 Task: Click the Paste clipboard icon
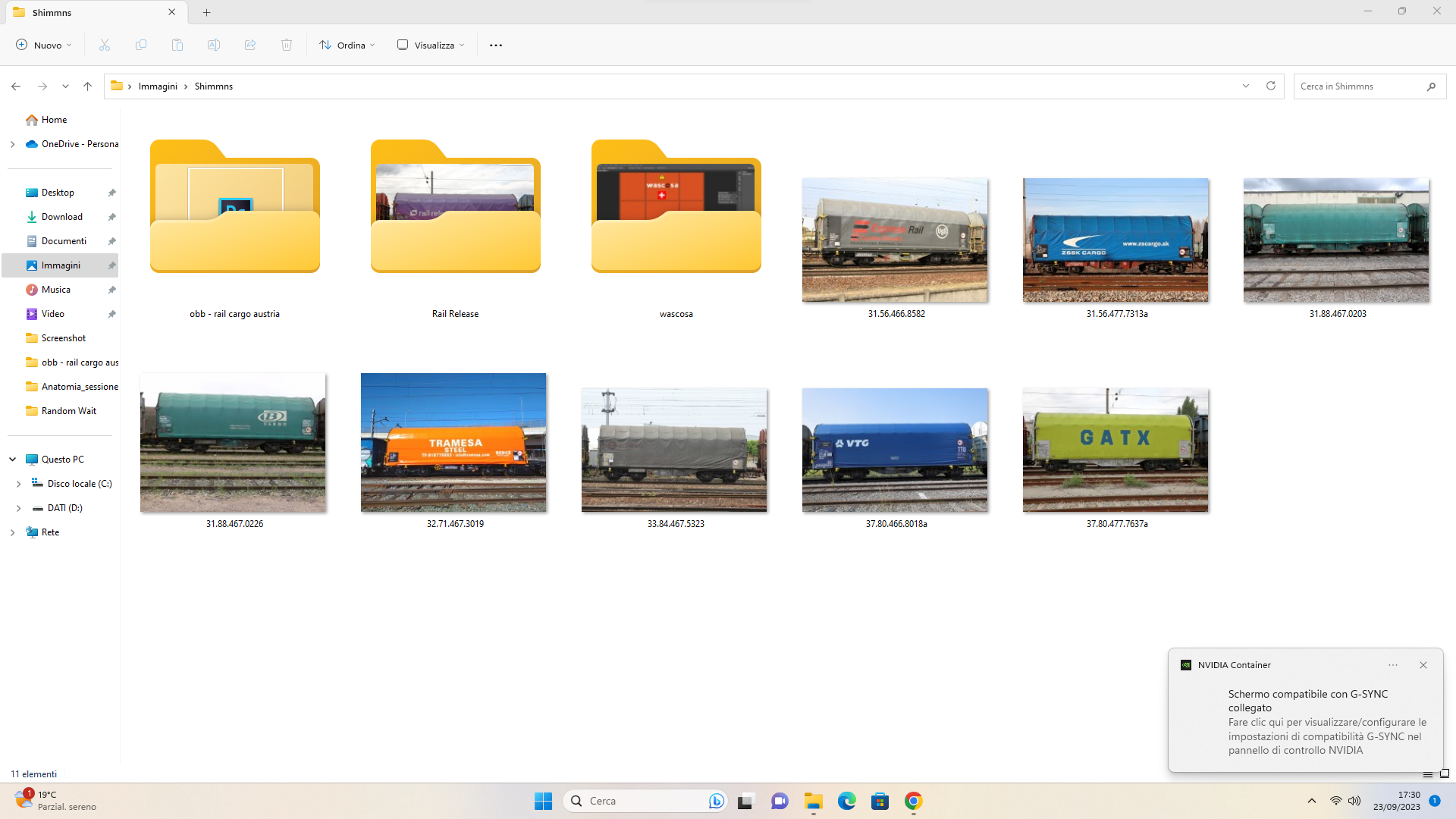(177, 45)
